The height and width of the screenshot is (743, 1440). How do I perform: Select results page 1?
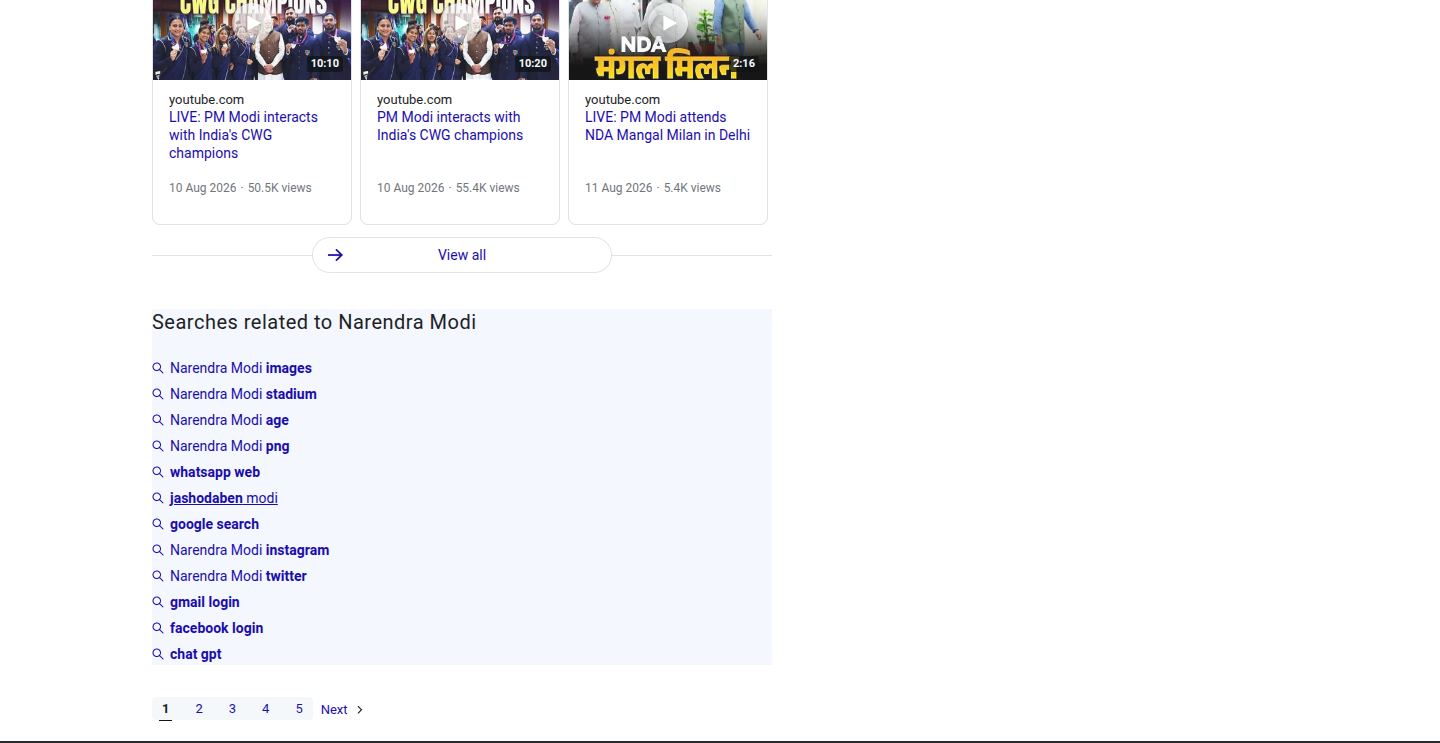[x=166, y=709]
